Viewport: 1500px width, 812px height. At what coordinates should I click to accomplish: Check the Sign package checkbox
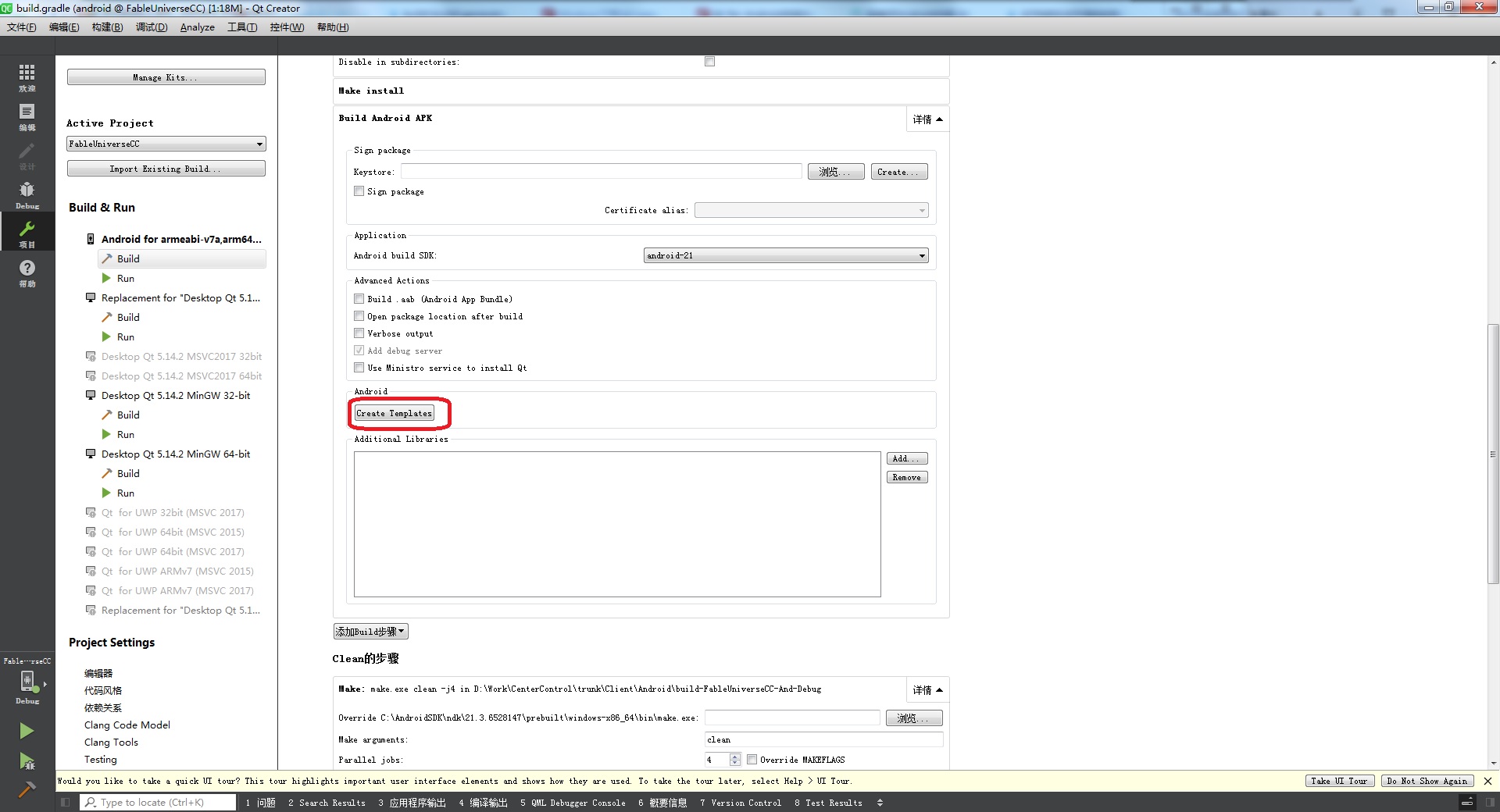[359, 191]
